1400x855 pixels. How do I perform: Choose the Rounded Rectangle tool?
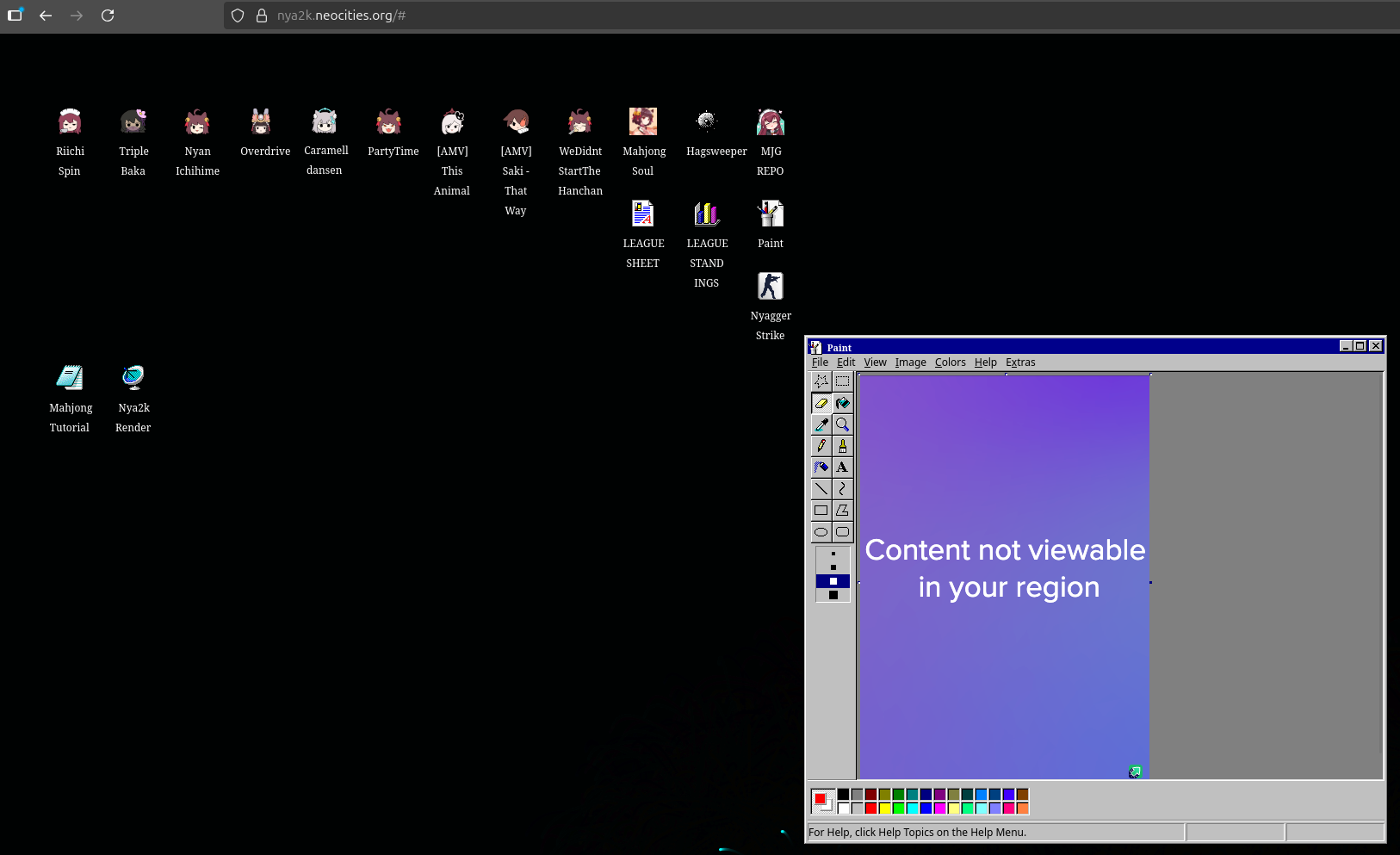pos(842,532)
